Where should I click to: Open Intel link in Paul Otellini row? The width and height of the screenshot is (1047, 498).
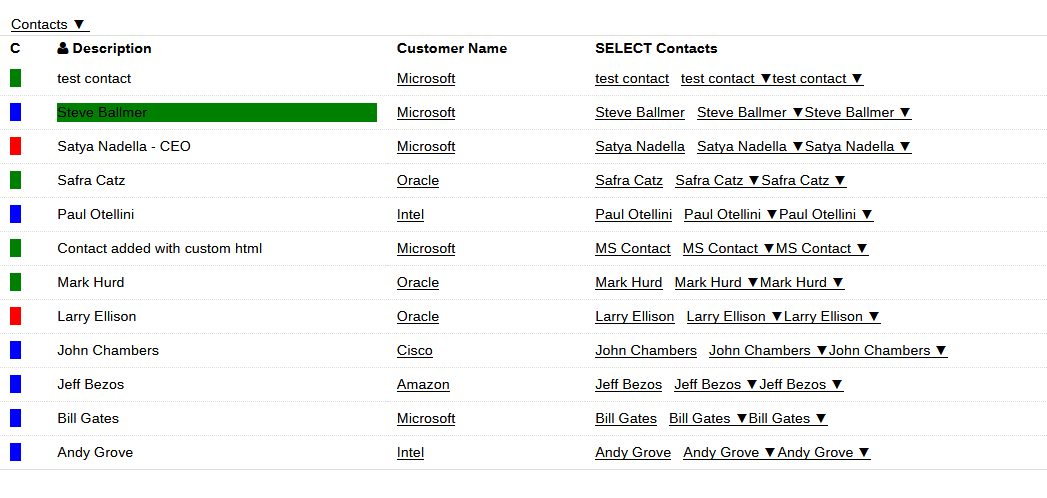click(410, 214)
